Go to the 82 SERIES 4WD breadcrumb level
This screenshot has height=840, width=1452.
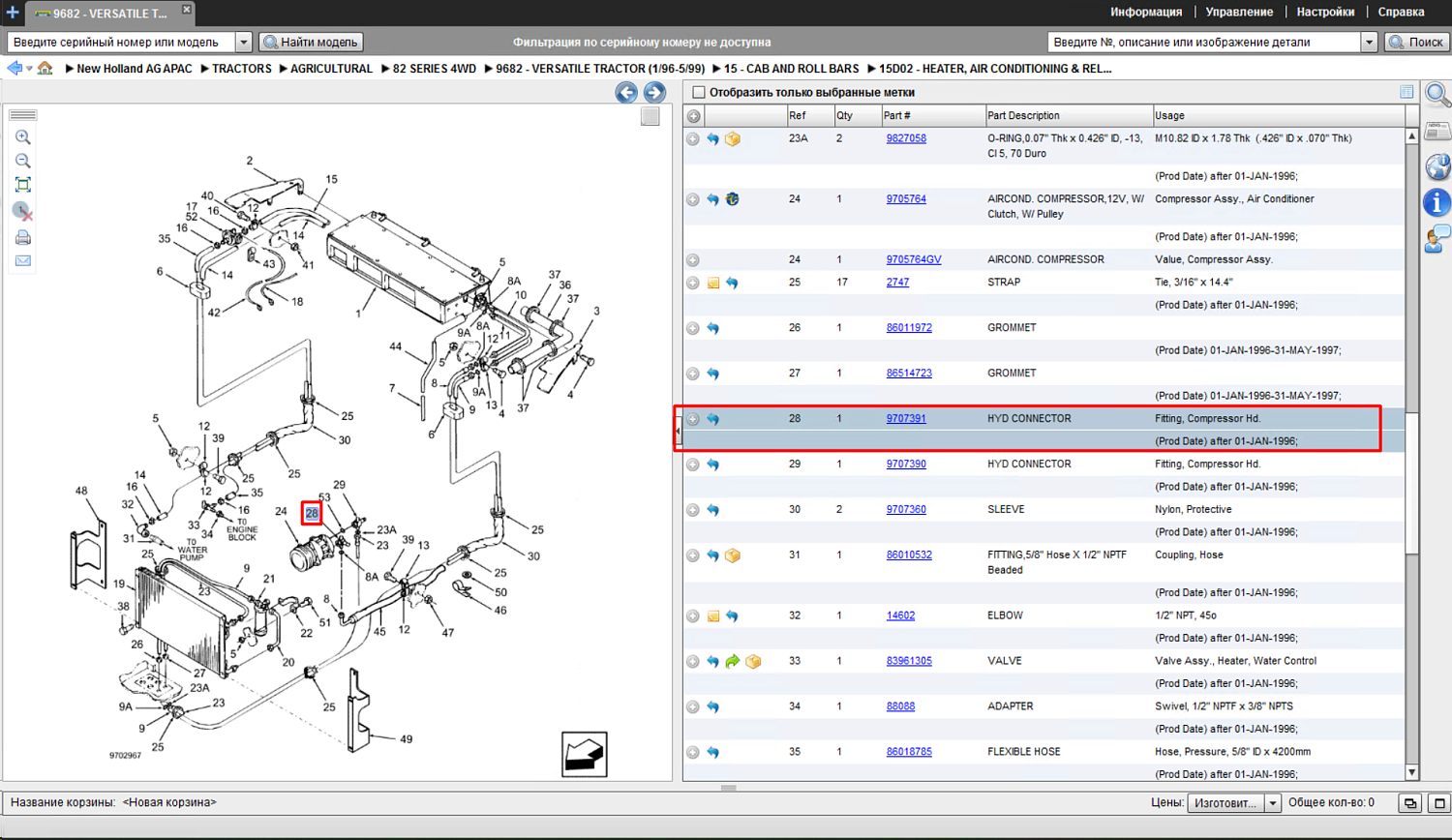coord(435,69)
